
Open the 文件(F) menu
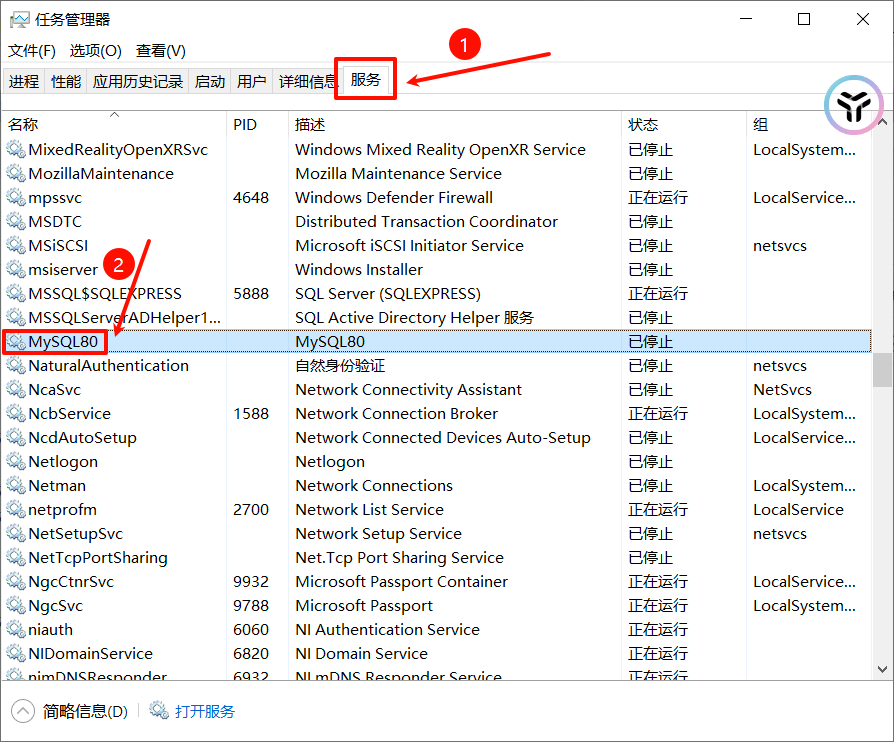point(32,51)
